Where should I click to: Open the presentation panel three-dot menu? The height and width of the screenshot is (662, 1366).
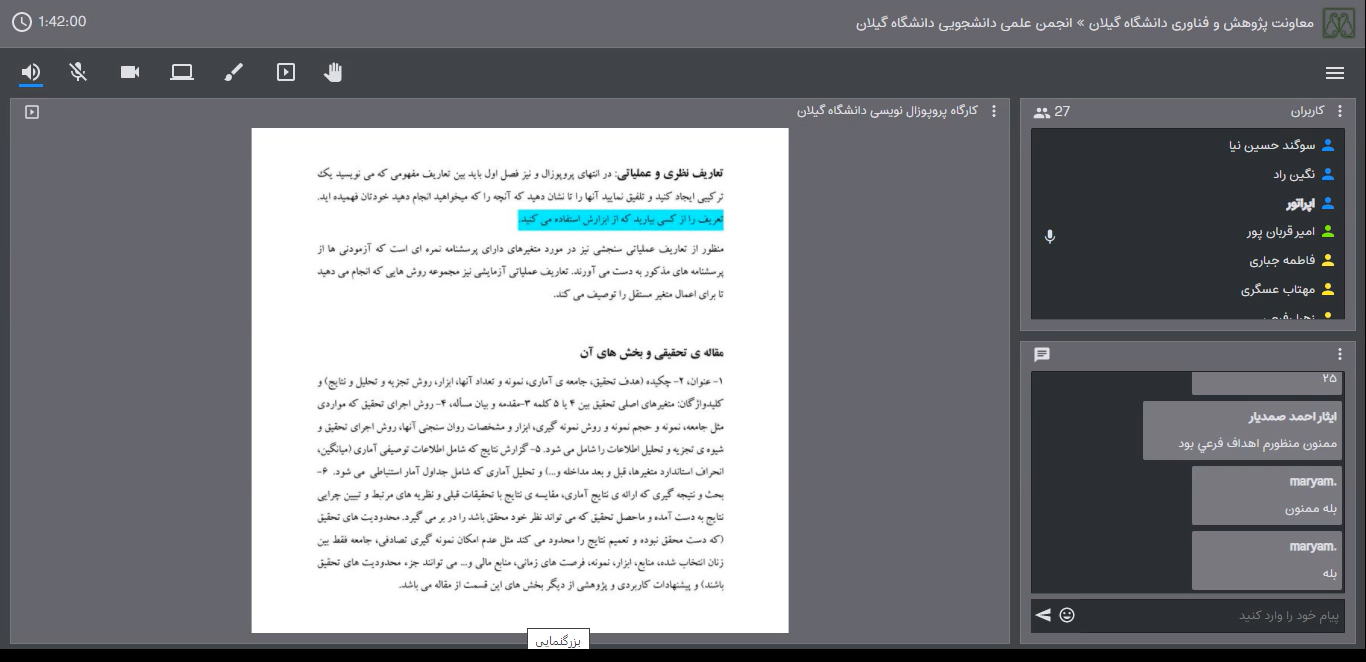coord(993,111)
